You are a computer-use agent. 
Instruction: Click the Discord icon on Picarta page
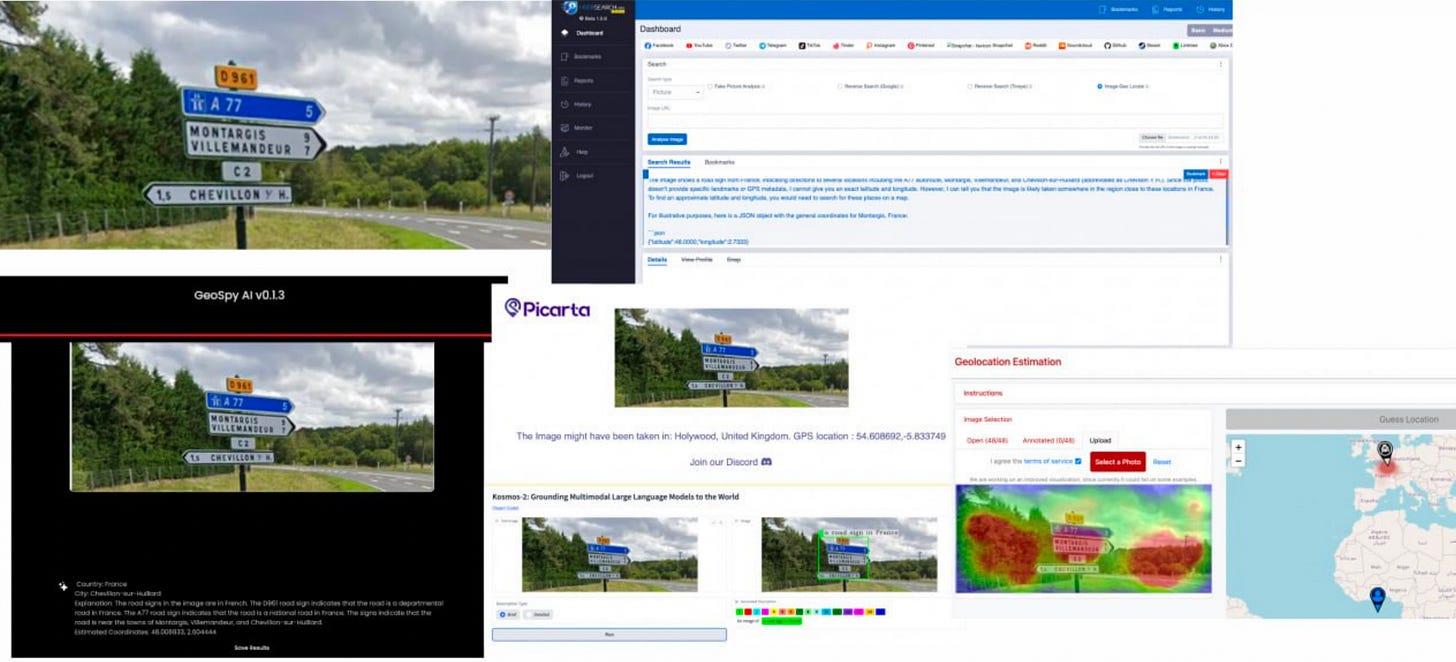[767, 462]
